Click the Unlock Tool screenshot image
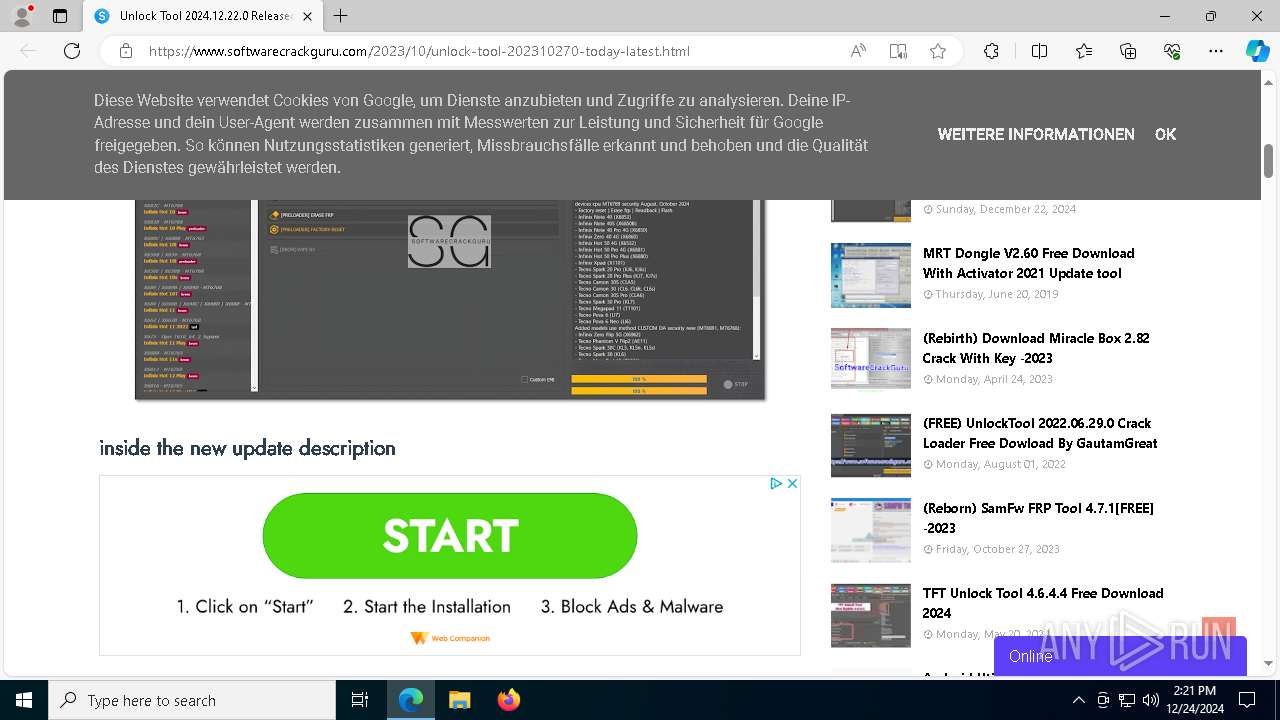 (x=450, y=298)
